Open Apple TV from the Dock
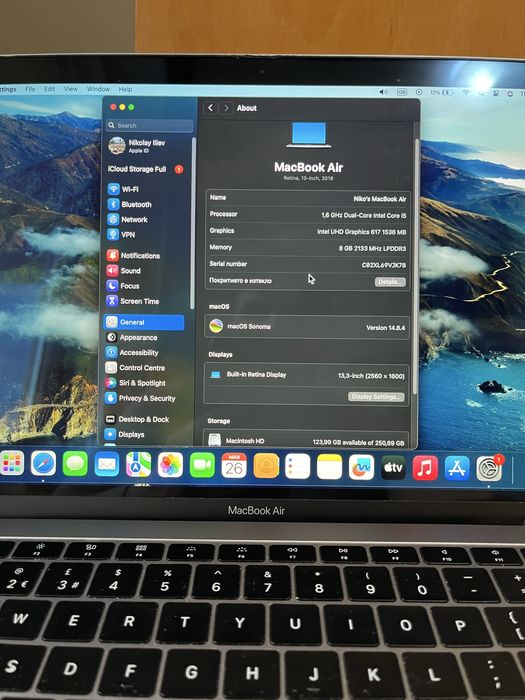 pos(393,468)
